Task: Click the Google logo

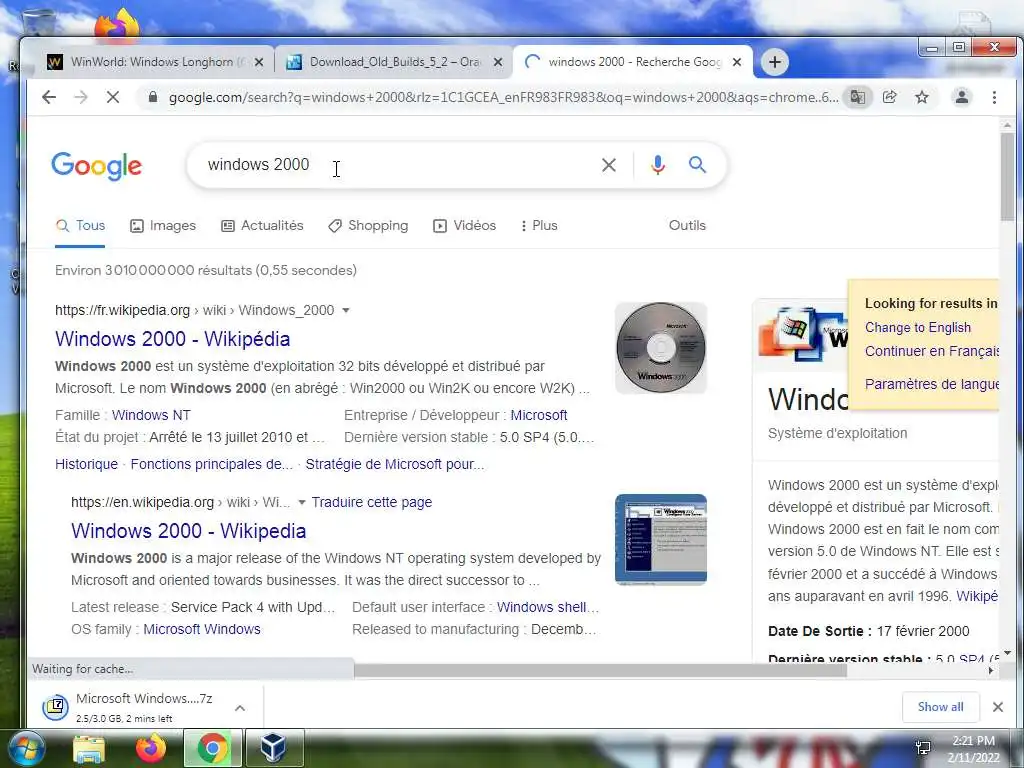Action: coord(97,166)
